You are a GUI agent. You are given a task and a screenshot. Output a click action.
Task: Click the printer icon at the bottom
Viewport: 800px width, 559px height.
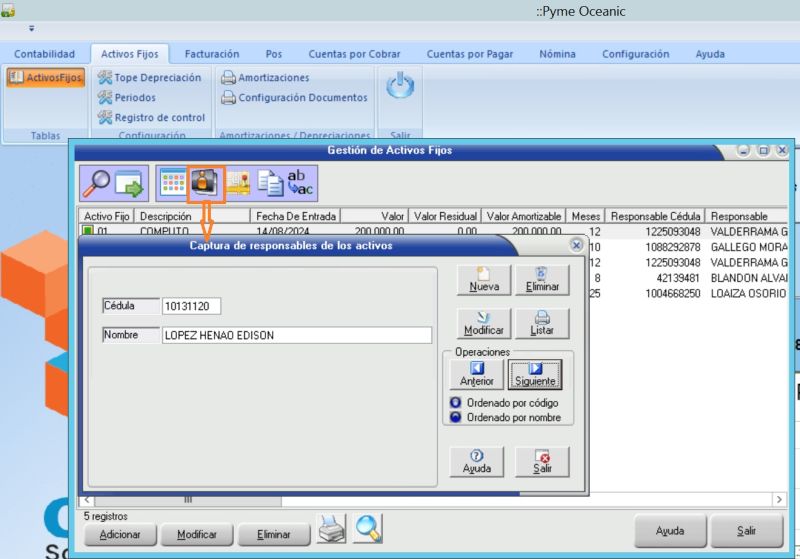click(332, 529)
